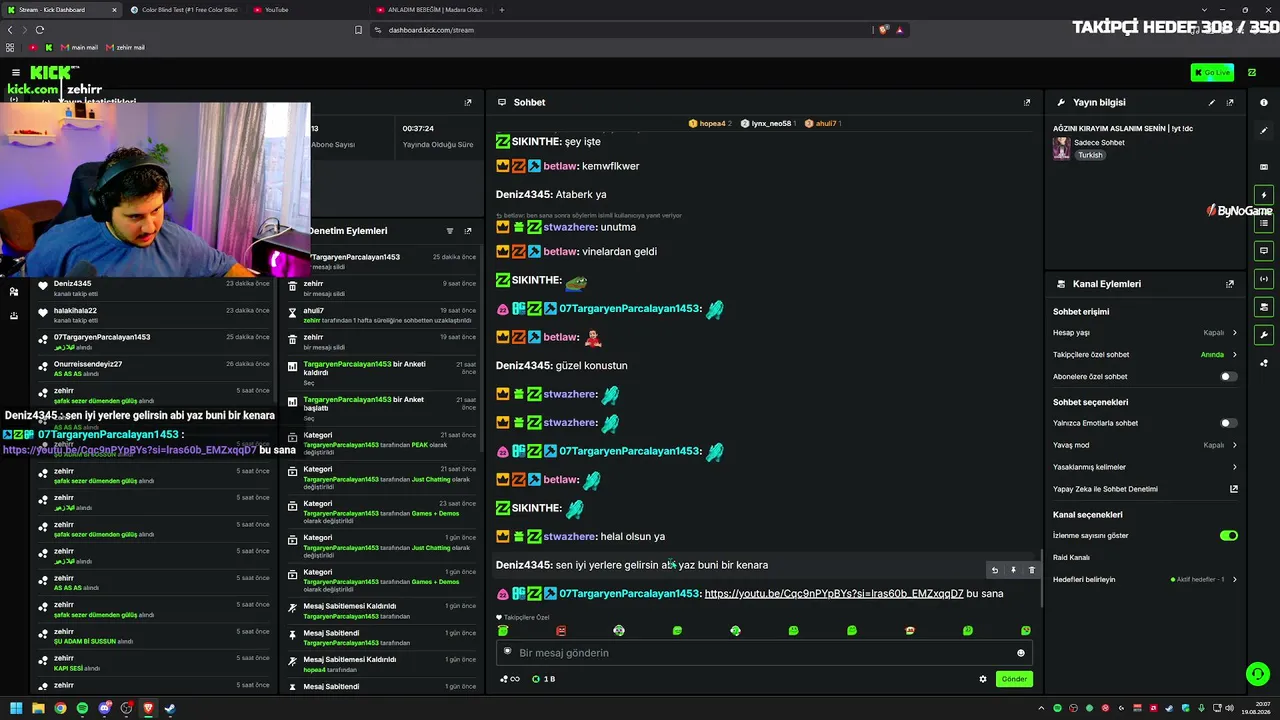Open the emoji picker in message box

pos(1021,653)
